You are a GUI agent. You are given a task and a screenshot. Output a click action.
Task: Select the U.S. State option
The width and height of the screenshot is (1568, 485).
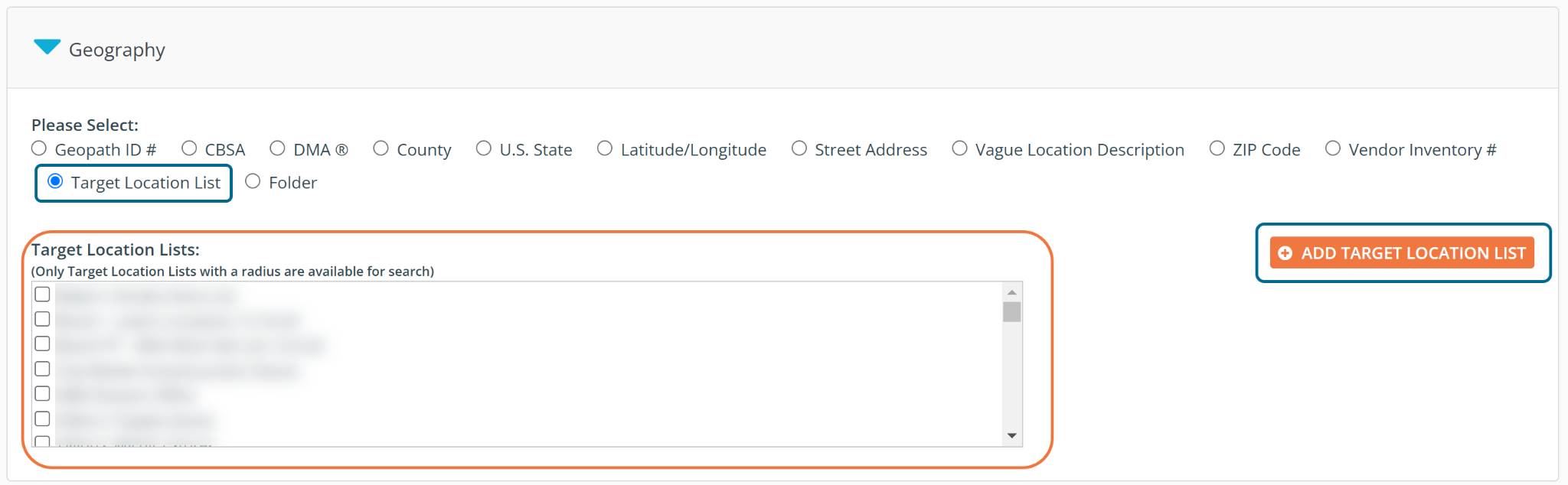[484, 148]
